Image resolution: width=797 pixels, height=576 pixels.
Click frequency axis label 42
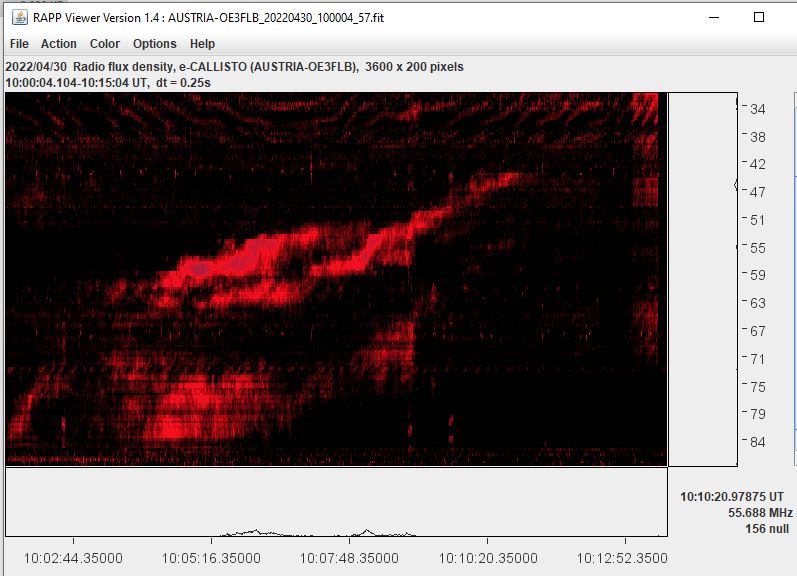(757, 165)
